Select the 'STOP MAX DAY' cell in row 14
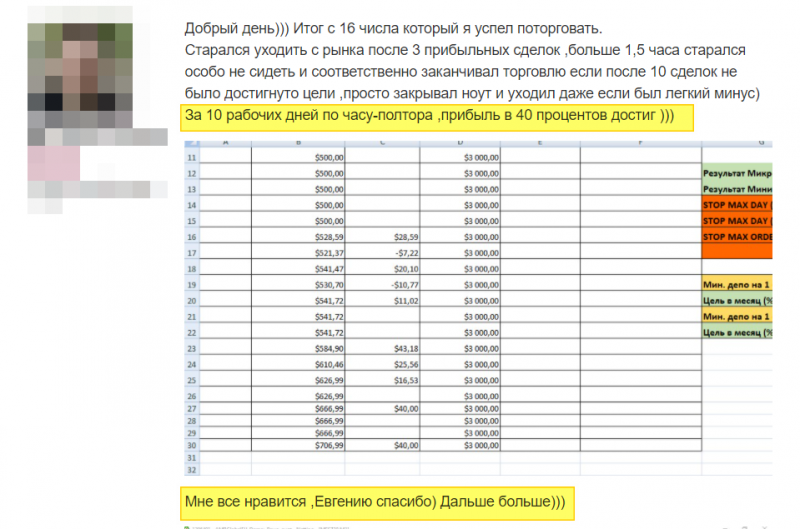800x529 pixels. (x=737, y=205)
